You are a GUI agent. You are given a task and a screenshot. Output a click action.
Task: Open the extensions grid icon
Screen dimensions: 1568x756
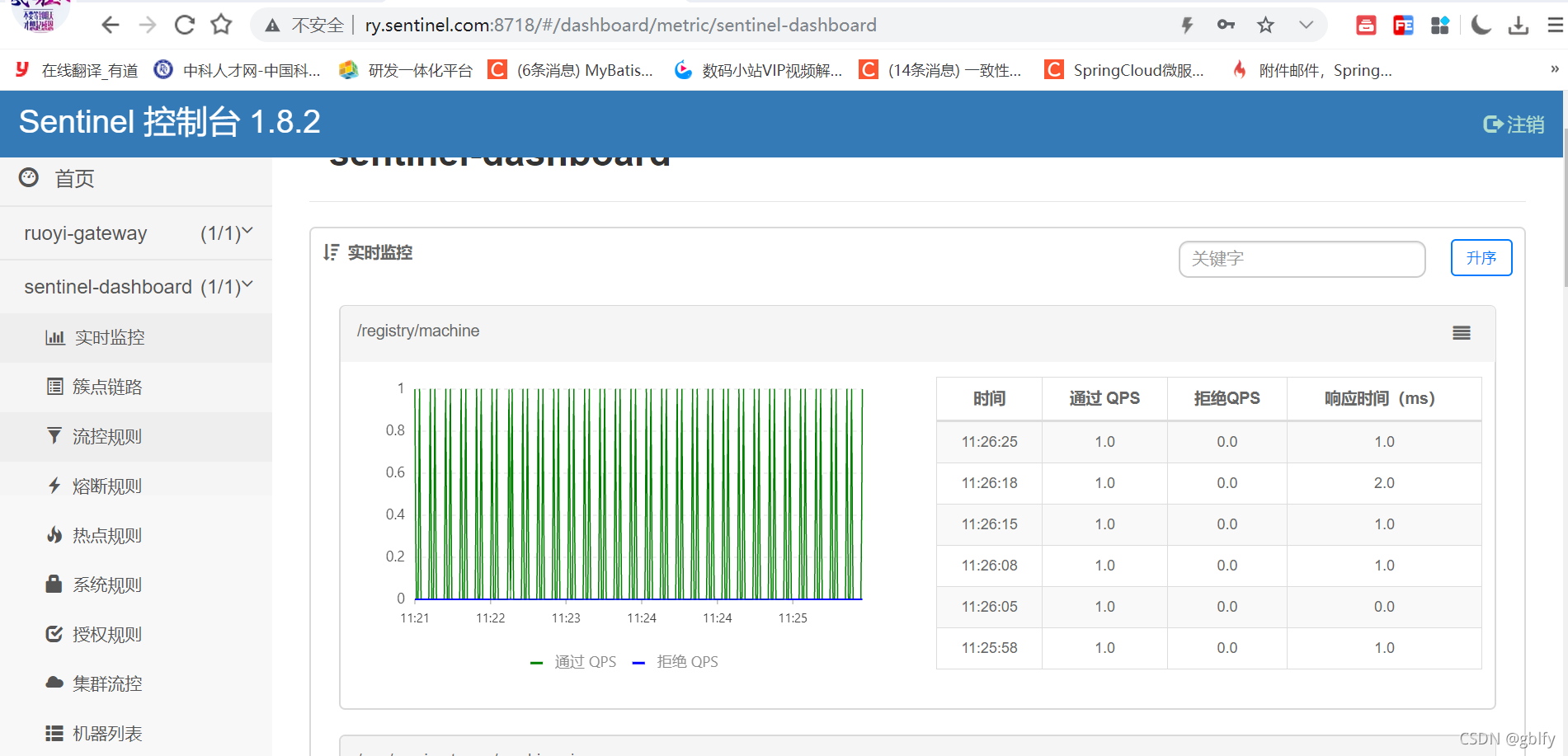point(1440,26)
